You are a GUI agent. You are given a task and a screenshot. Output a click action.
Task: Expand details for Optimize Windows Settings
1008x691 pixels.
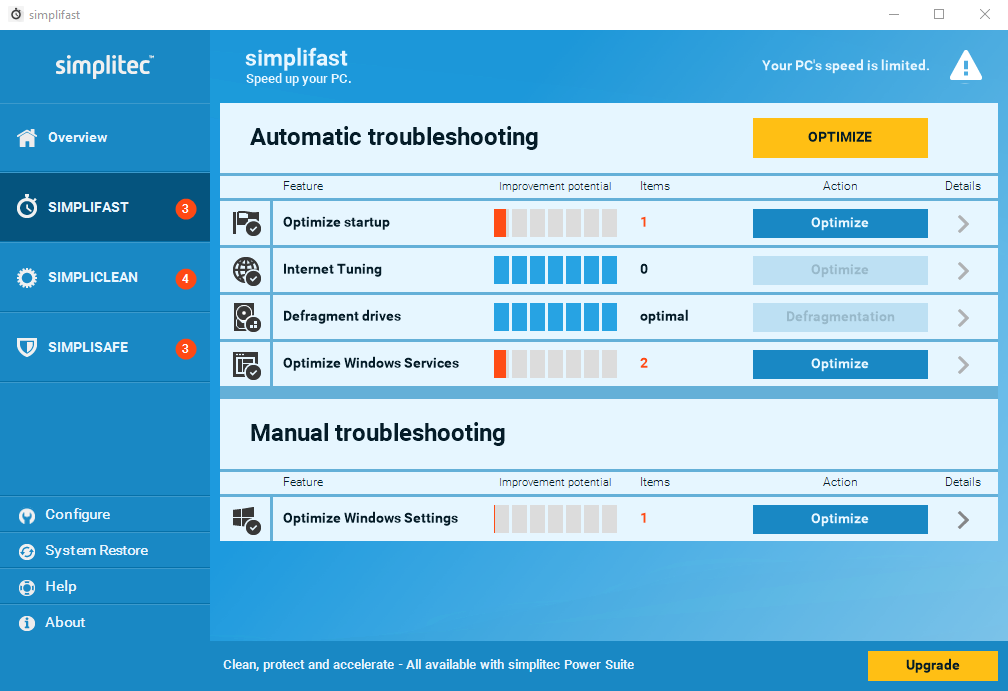click(963, 519)
